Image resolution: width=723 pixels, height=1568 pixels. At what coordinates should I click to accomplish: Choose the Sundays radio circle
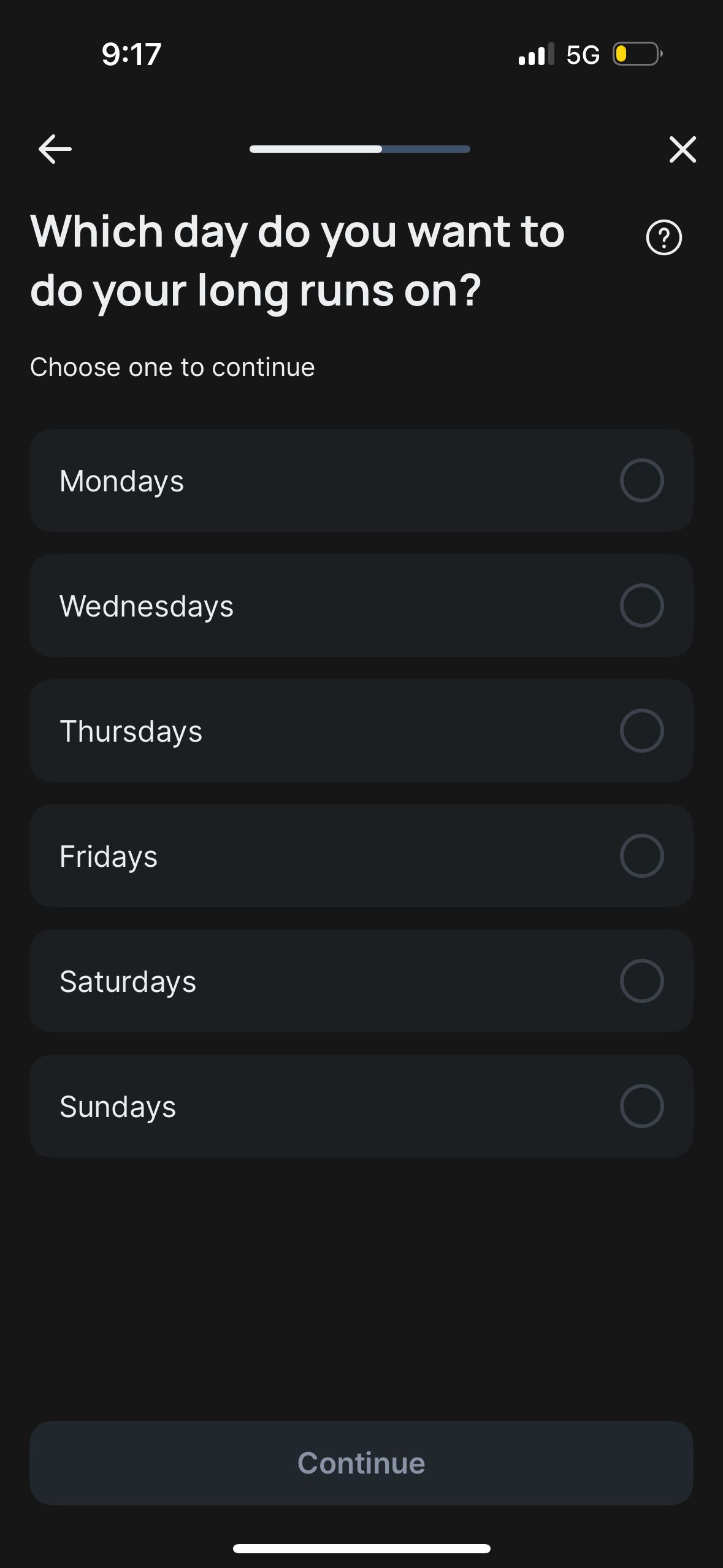coord(641,1106)
